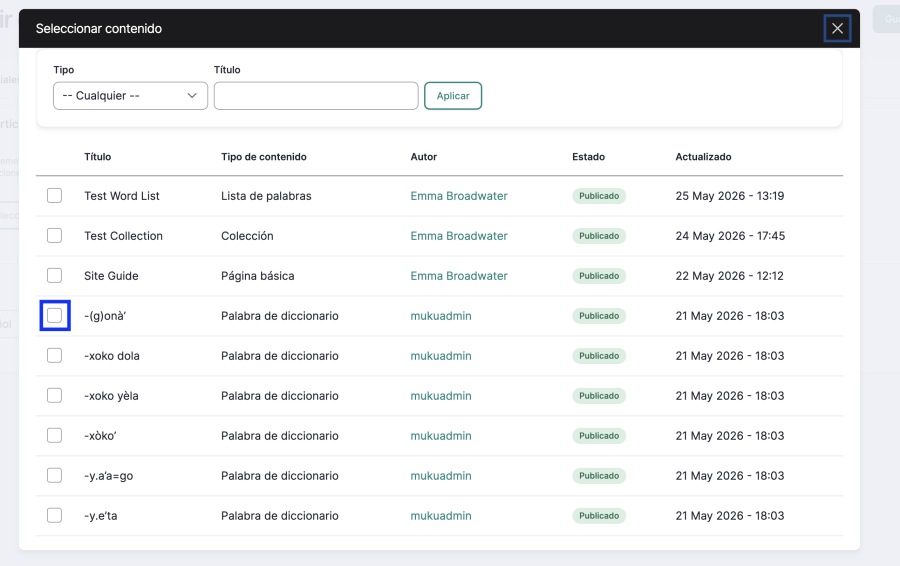Tick the -(g)onà' checkbox
The image size is (900, 566).
click(x=55, y=316)
